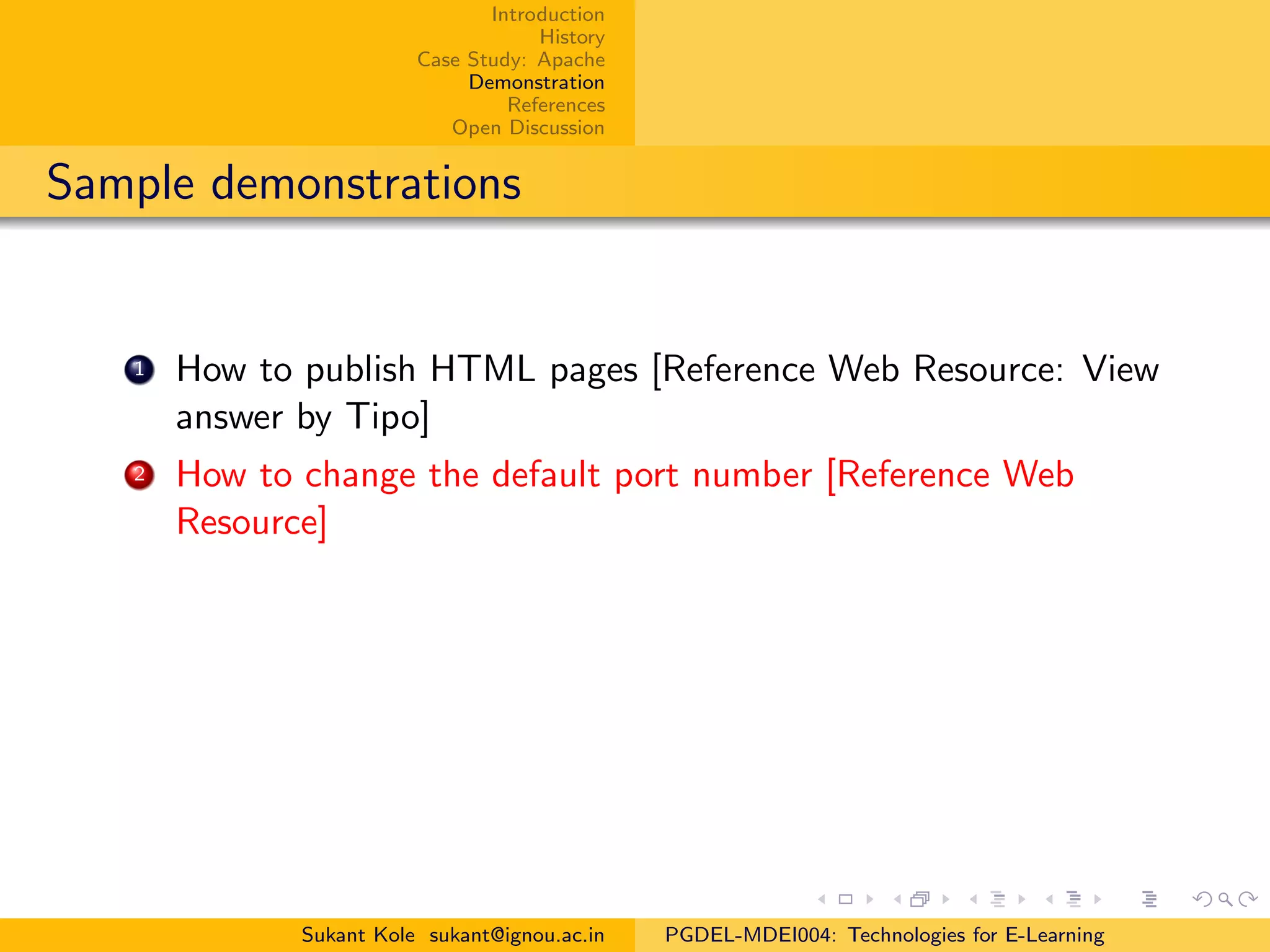Navigate to the Open Discussion section
The width and height of the screenshot is (1270, 952).
[528, 128]
